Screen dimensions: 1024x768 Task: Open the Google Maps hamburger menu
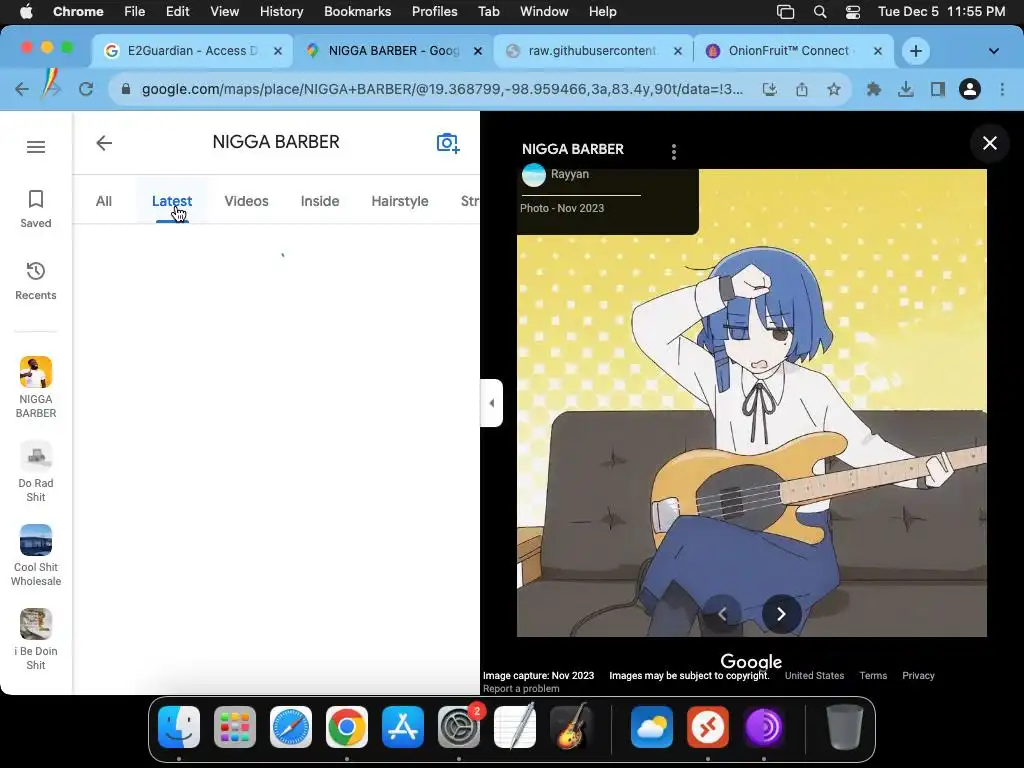[x=36, y=147]
